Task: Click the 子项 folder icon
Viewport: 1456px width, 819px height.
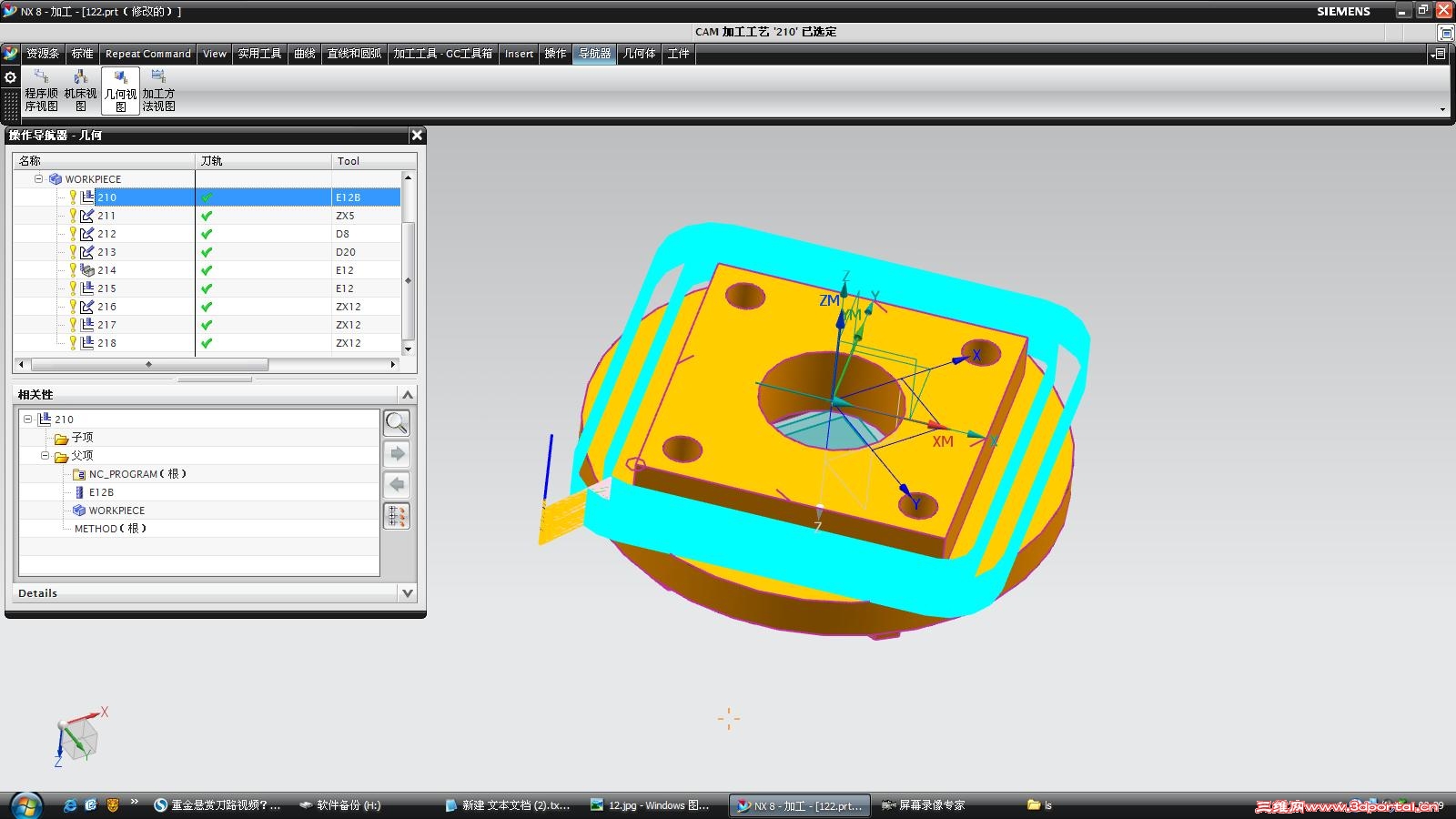Action: pos(62,438)
